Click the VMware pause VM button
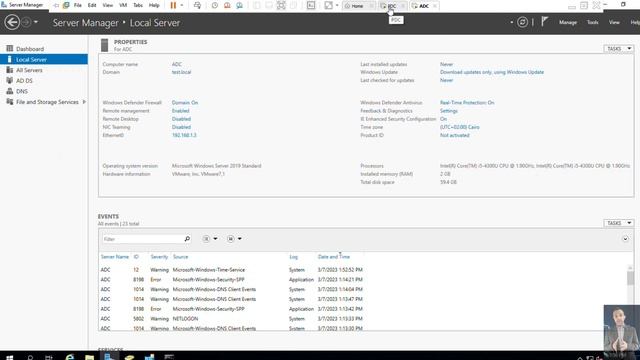Screen dimensions: 640x360 click(x=173, y=5)
